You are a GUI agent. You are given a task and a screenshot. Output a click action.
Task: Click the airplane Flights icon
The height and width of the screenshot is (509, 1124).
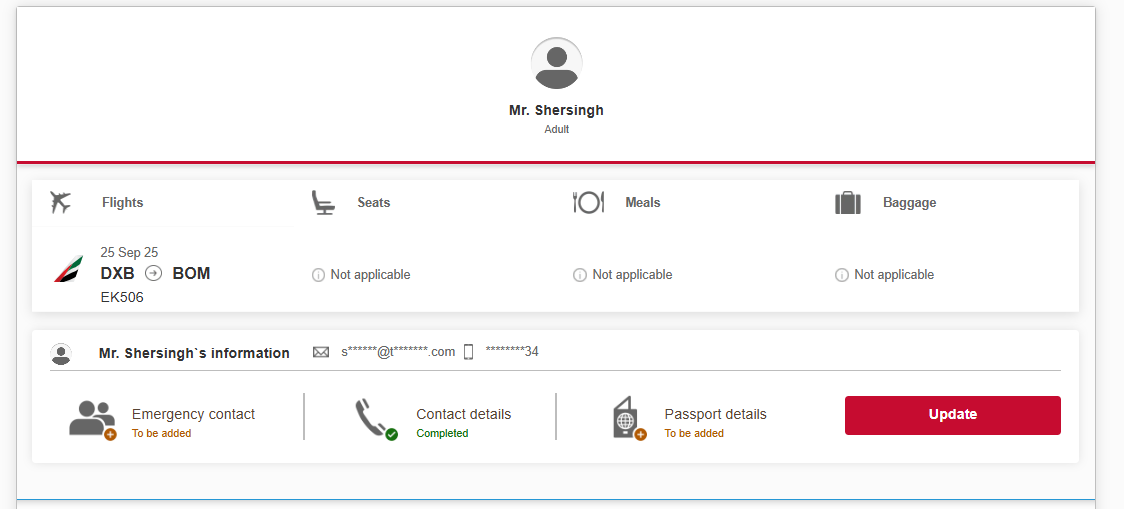(x=61, y=203)
